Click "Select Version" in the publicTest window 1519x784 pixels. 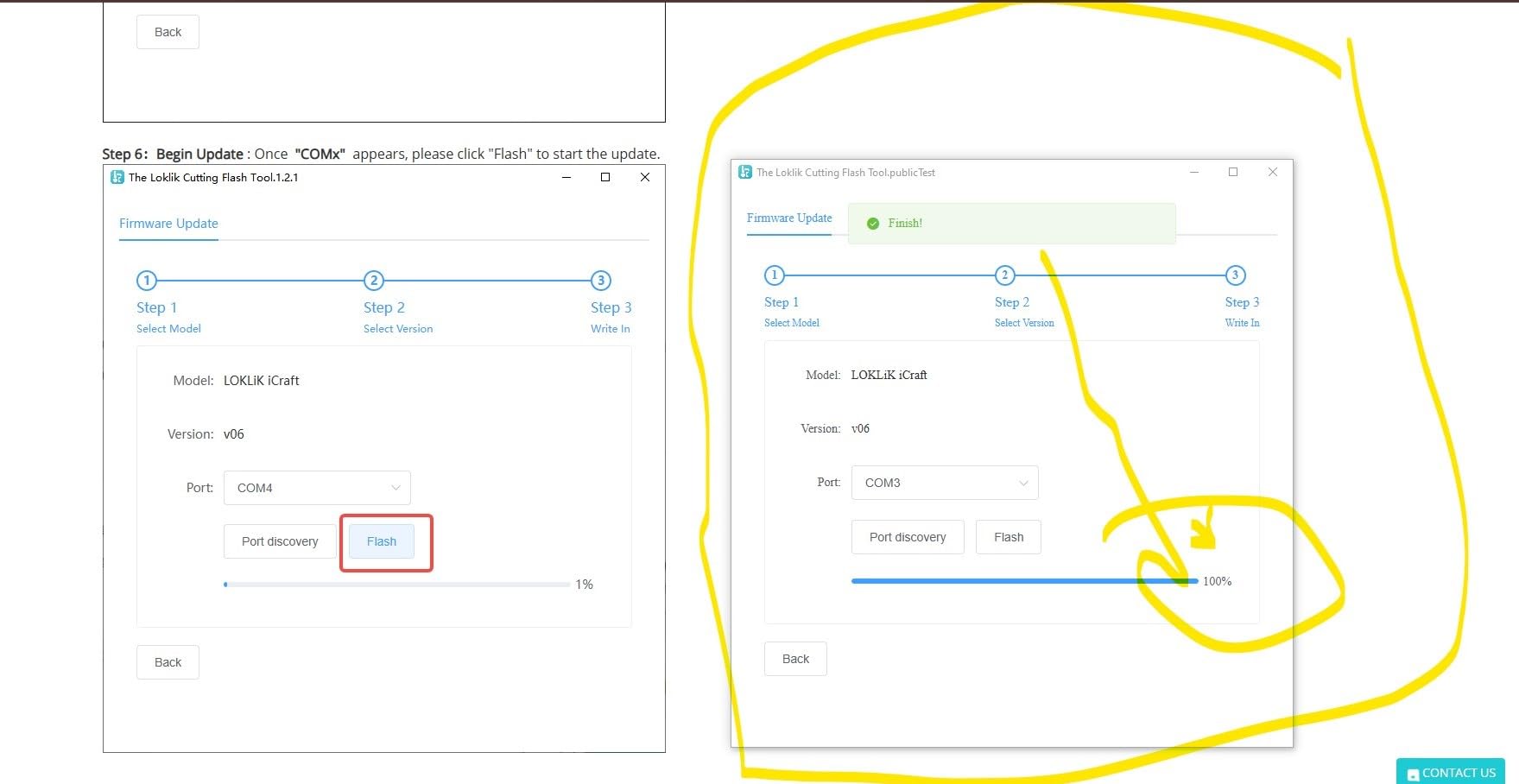pyautogui.click(x=1024, y=323)
